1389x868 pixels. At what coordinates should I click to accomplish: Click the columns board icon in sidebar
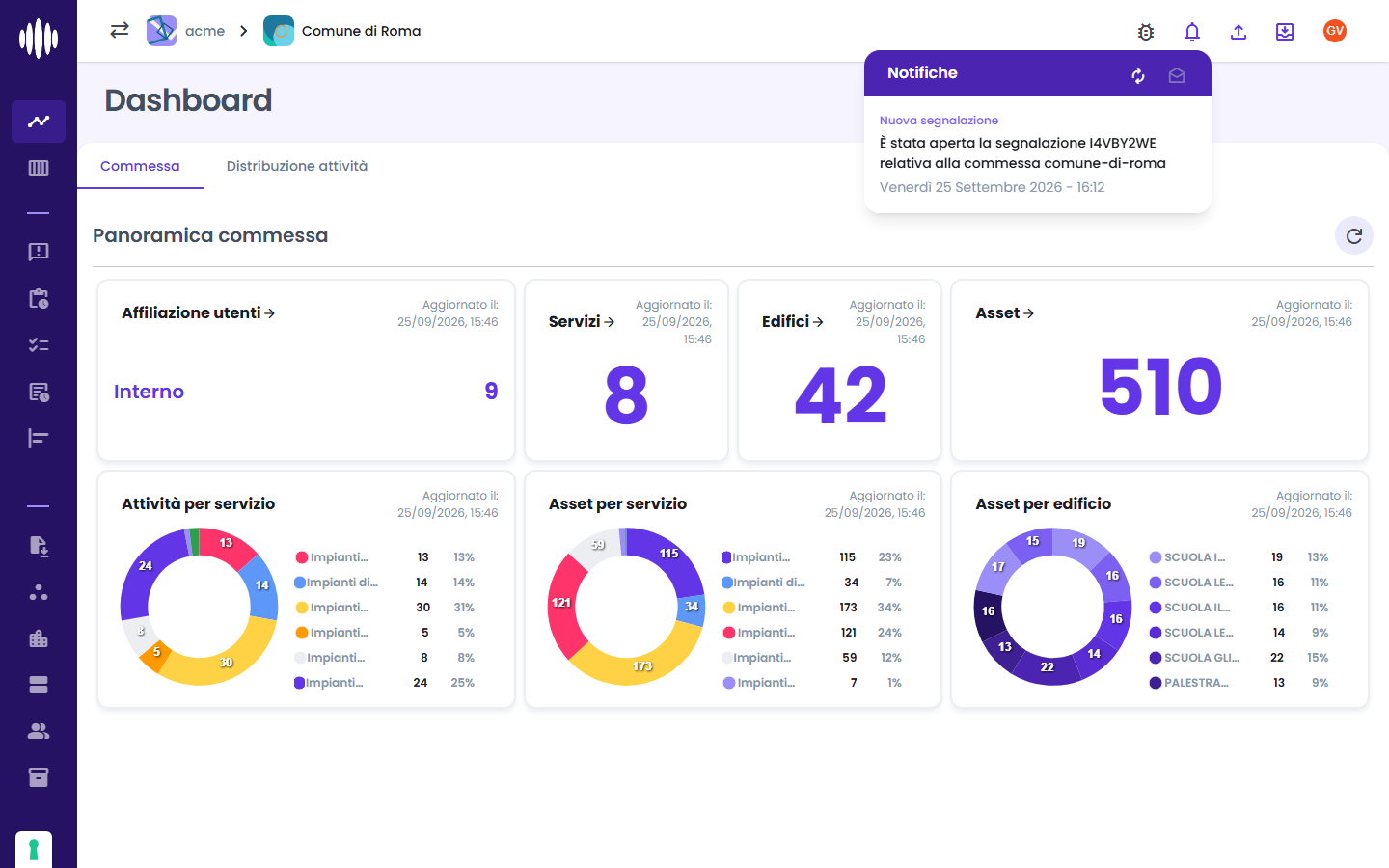click(39, 168)
